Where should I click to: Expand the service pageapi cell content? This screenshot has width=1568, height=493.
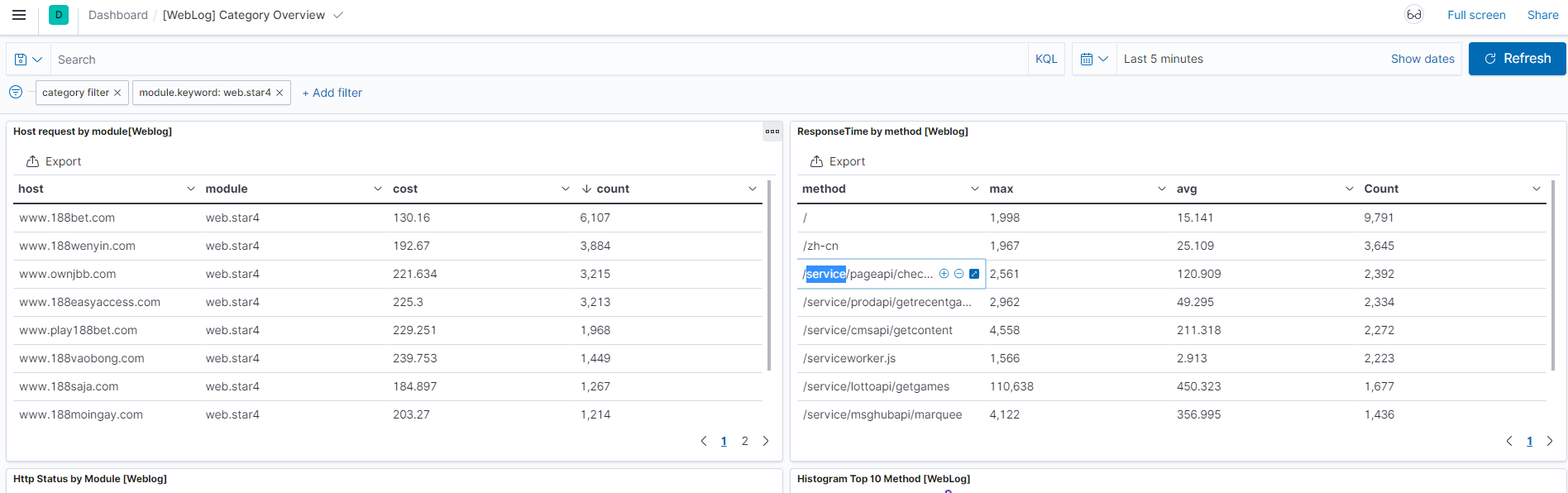(x=974, y=274)
